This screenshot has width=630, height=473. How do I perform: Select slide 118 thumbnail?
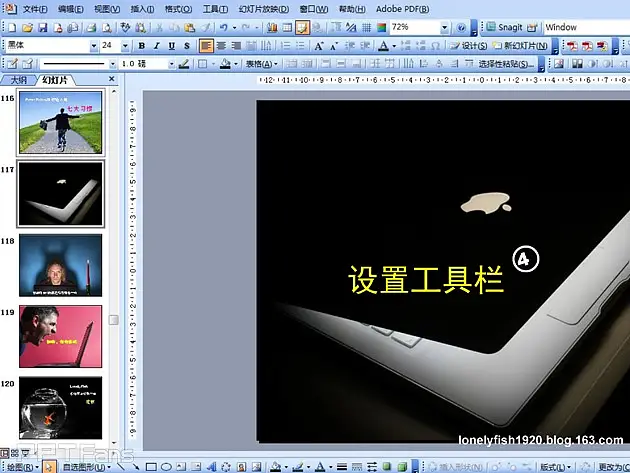60,265
